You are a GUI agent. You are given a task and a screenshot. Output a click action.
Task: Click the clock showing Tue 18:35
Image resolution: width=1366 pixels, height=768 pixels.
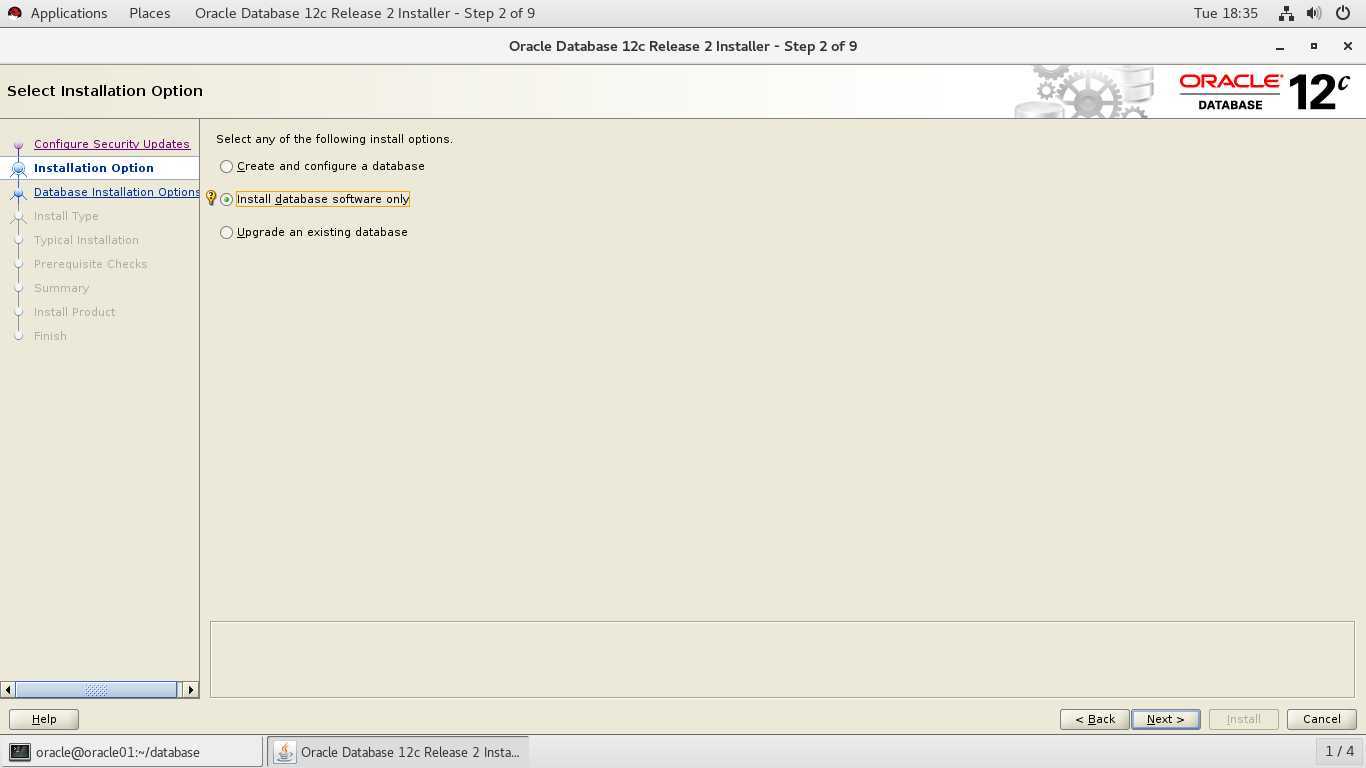1225,13
